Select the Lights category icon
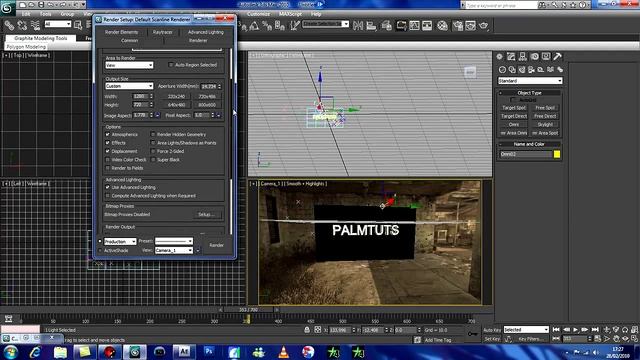This screenshot has height=360, width=640. (x=522, y=70)
